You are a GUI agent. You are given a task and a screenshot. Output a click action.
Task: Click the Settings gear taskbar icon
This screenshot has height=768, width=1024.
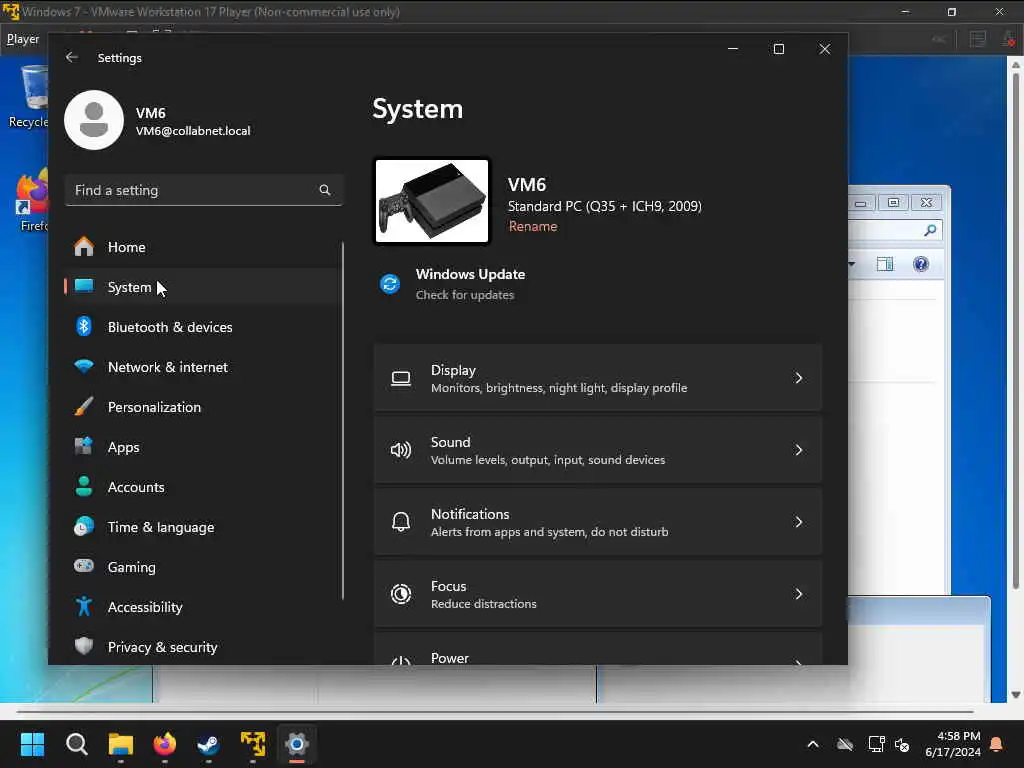point(296,744)
